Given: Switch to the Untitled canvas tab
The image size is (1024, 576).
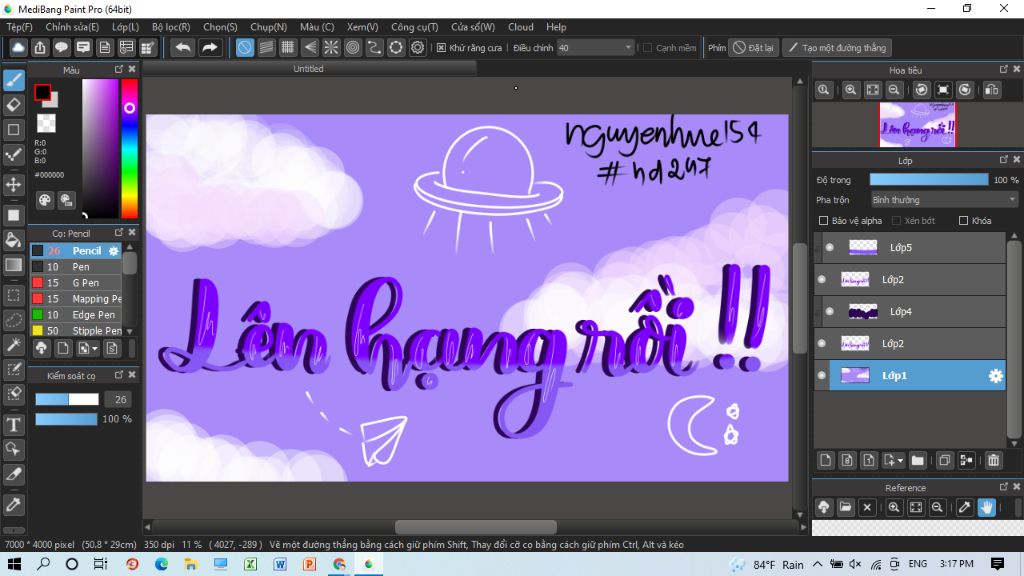Looking at the screenshot, I should [308, 69].
